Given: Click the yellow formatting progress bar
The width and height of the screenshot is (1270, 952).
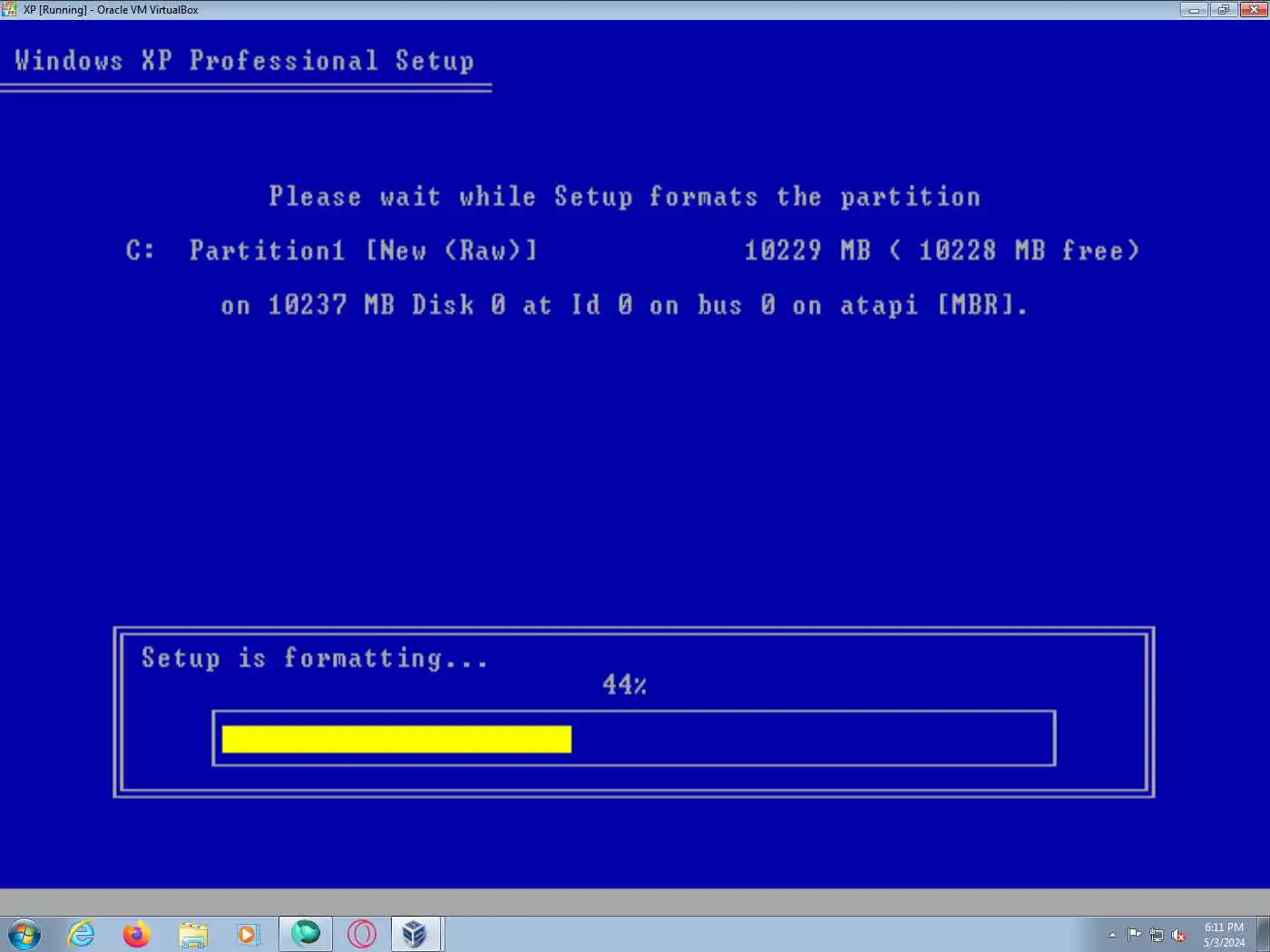Looking at the screenshot, I should [x=396, y=739].
